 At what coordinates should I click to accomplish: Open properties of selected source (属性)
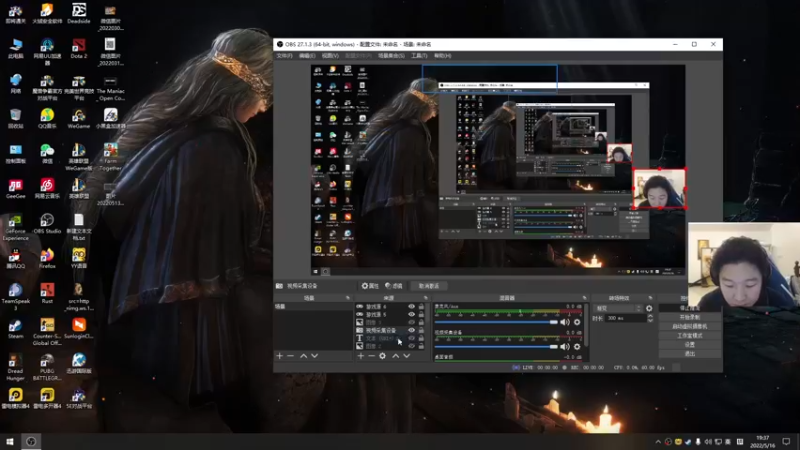[370, 286]
